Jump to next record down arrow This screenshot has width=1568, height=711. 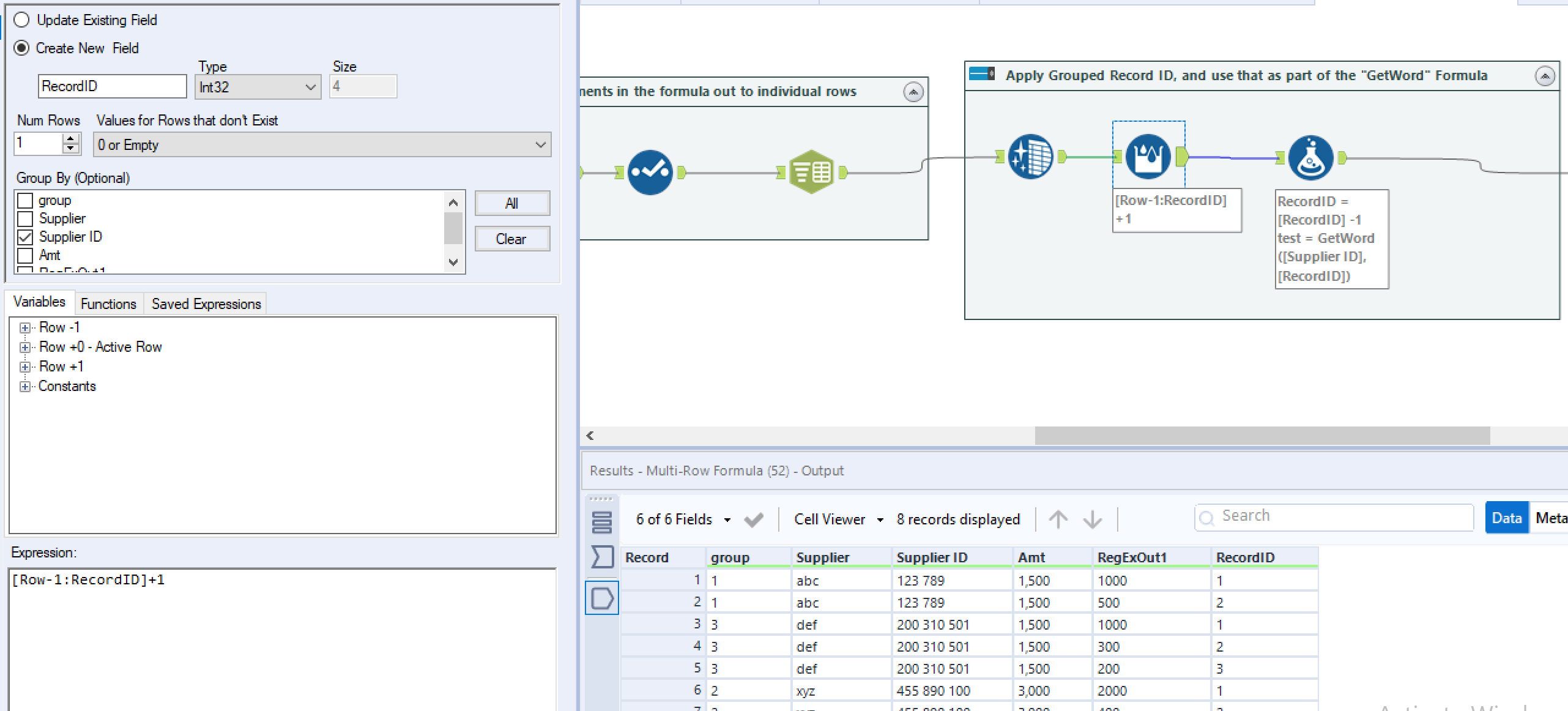point(1092,519)
